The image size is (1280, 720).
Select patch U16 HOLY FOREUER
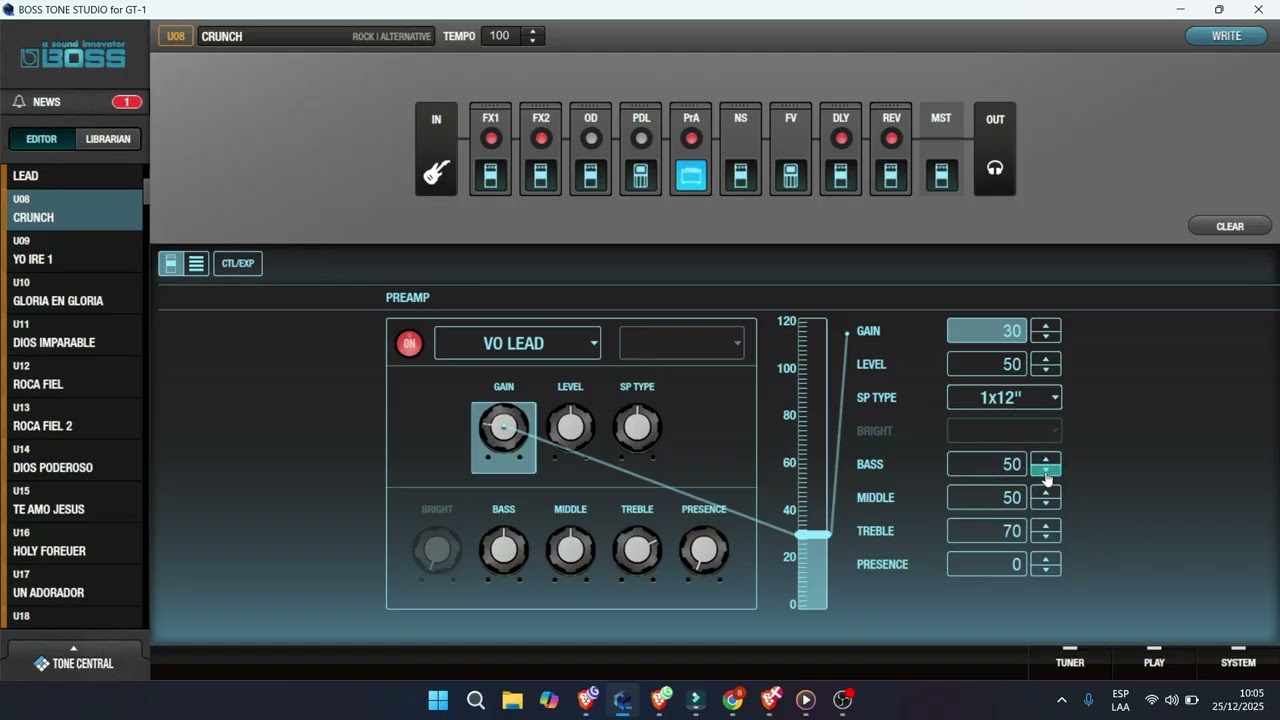point(75,543)
